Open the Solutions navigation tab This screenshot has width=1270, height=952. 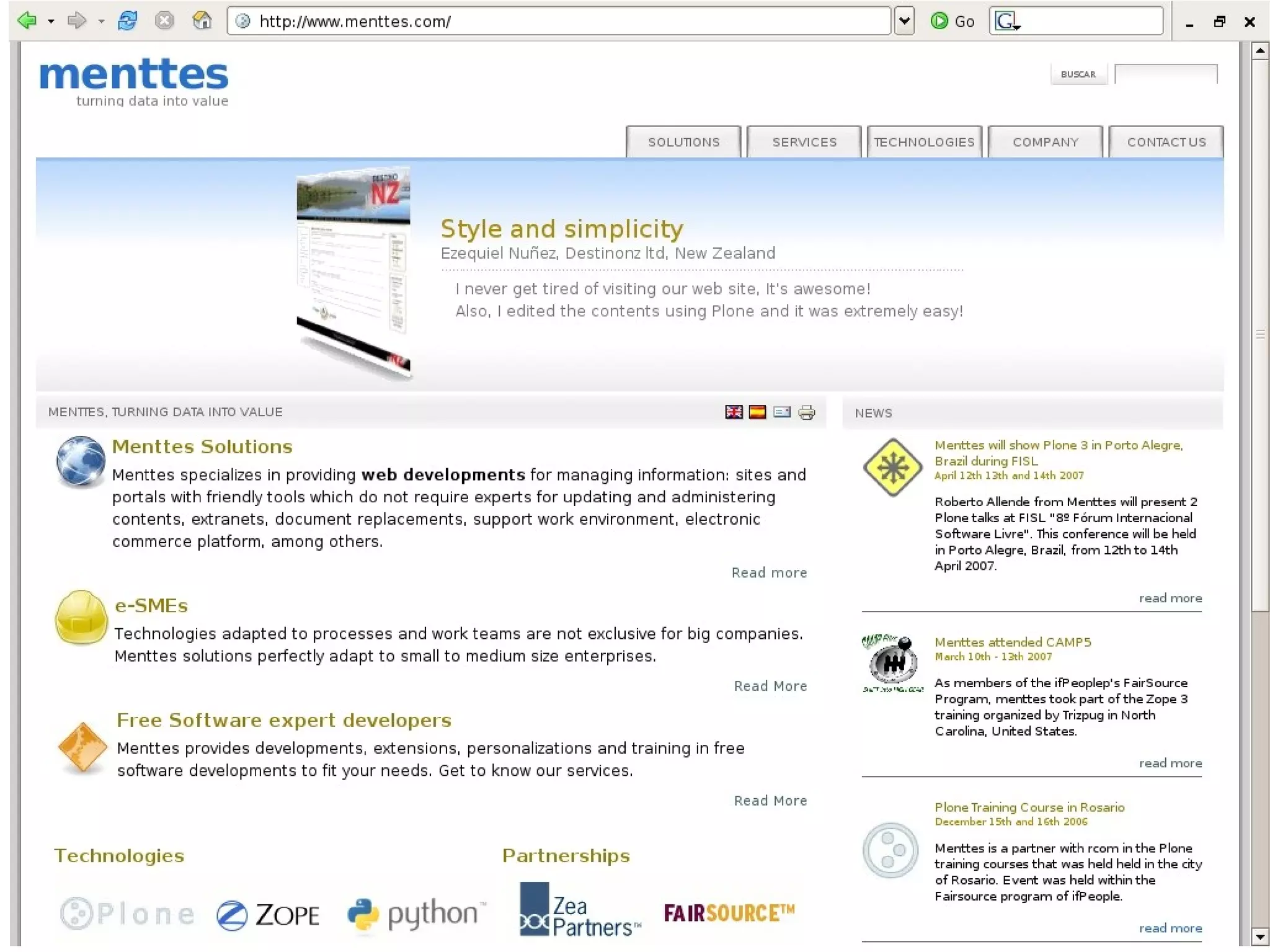tap(683, 142)
